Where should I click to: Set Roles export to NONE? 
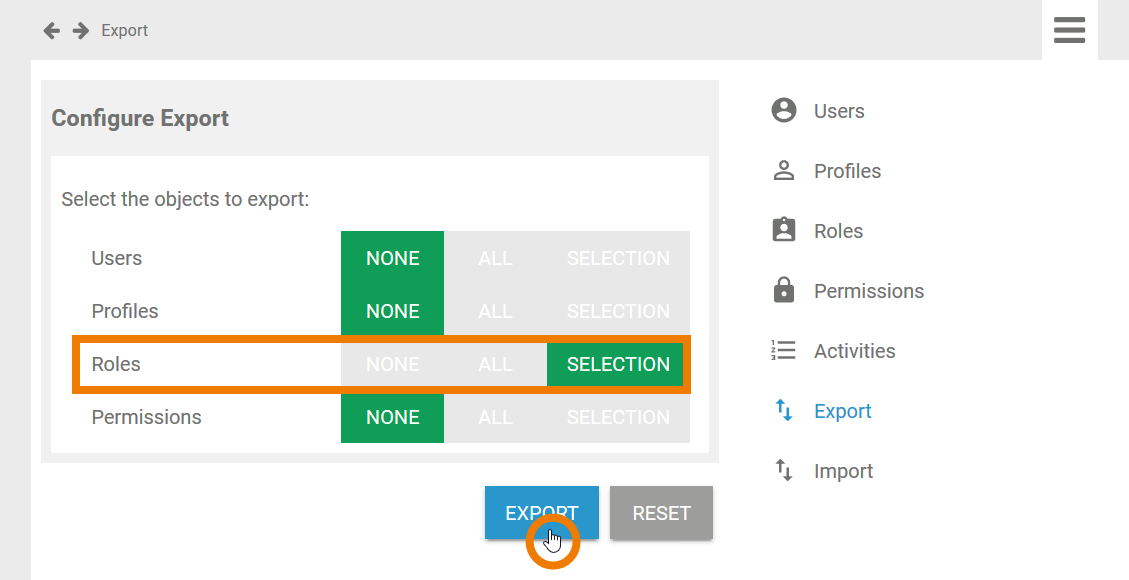click(x=392, y=364)
